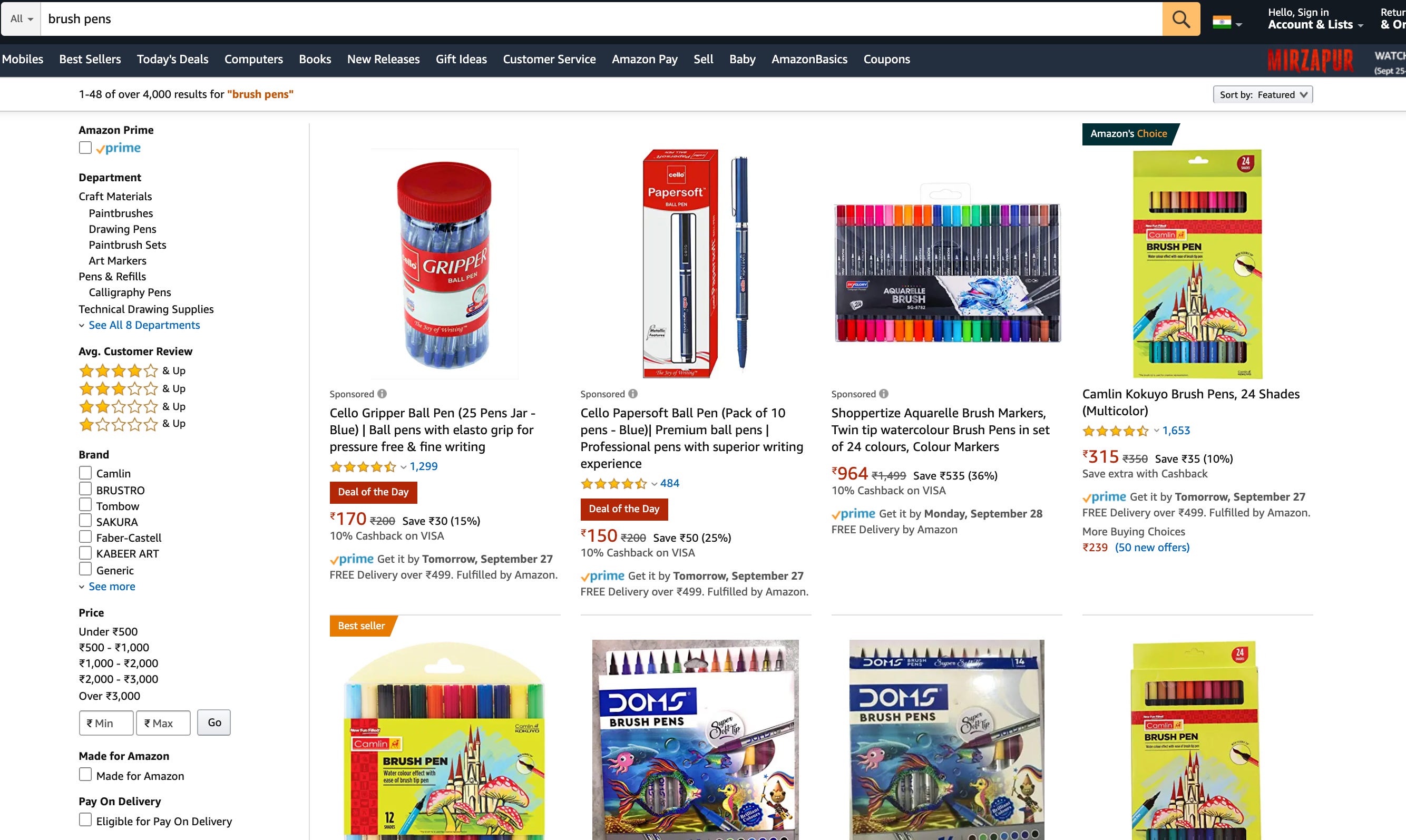Screen dimensions: 1406x840
Task: Tick the Eligible for Pay On Delivery checkbox
Action: point(85,819)
